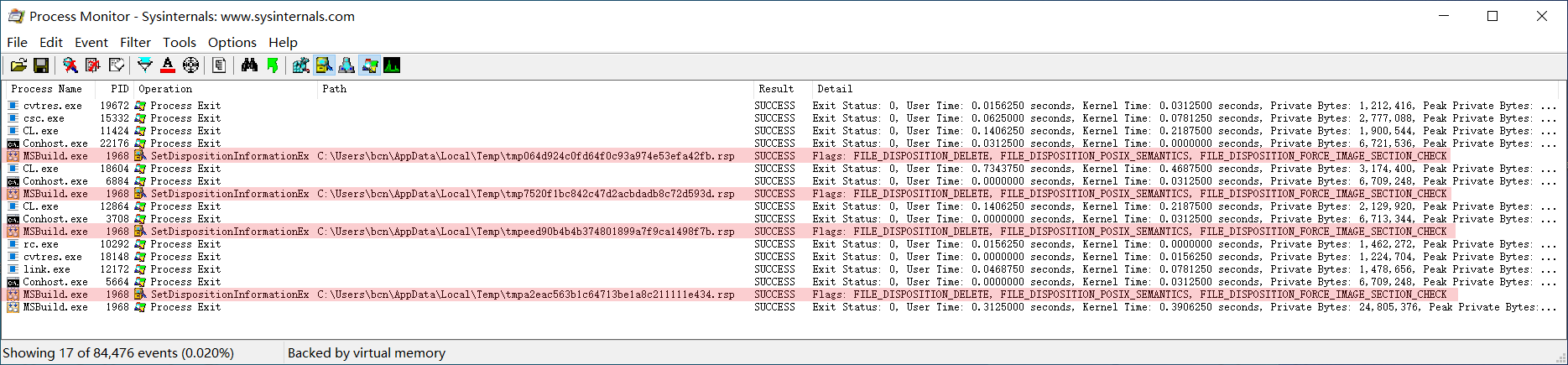Screen dimensions: 1568x365
Task: Show the Process Tree icon
Action: click(219, 65)
